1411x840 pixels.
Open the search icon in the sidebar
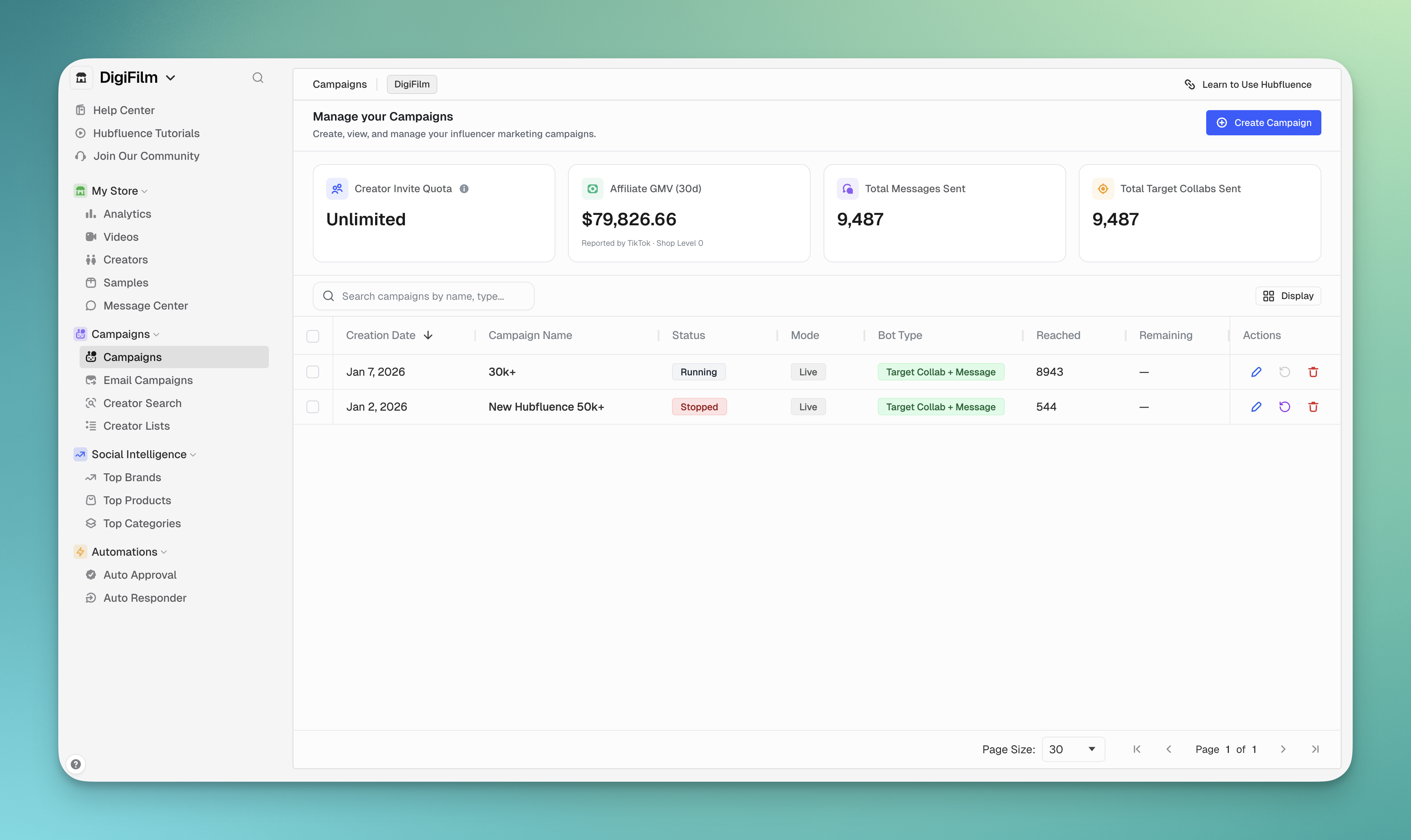(257, 77)
